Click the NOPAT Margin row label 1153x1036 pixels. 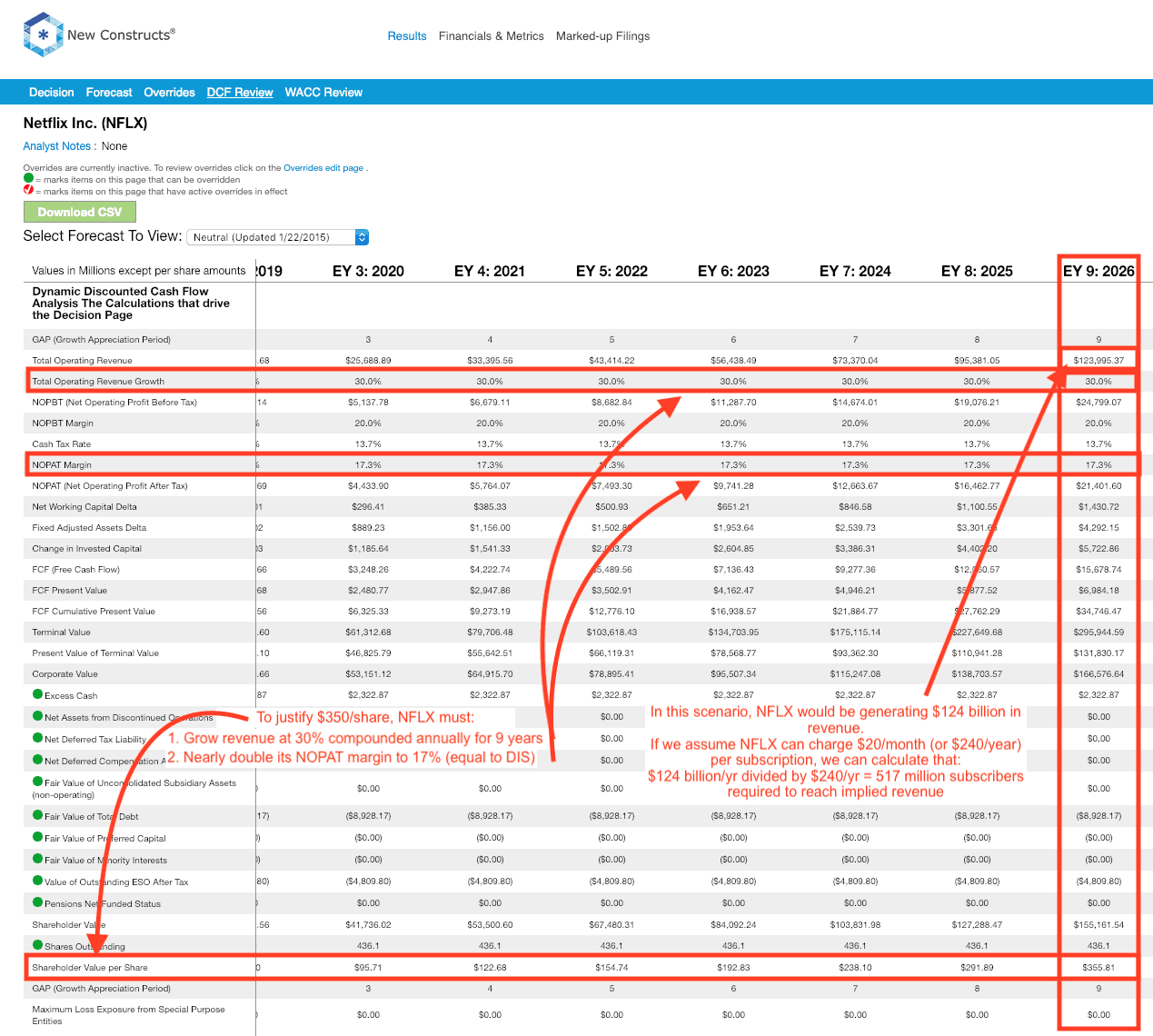63,465
